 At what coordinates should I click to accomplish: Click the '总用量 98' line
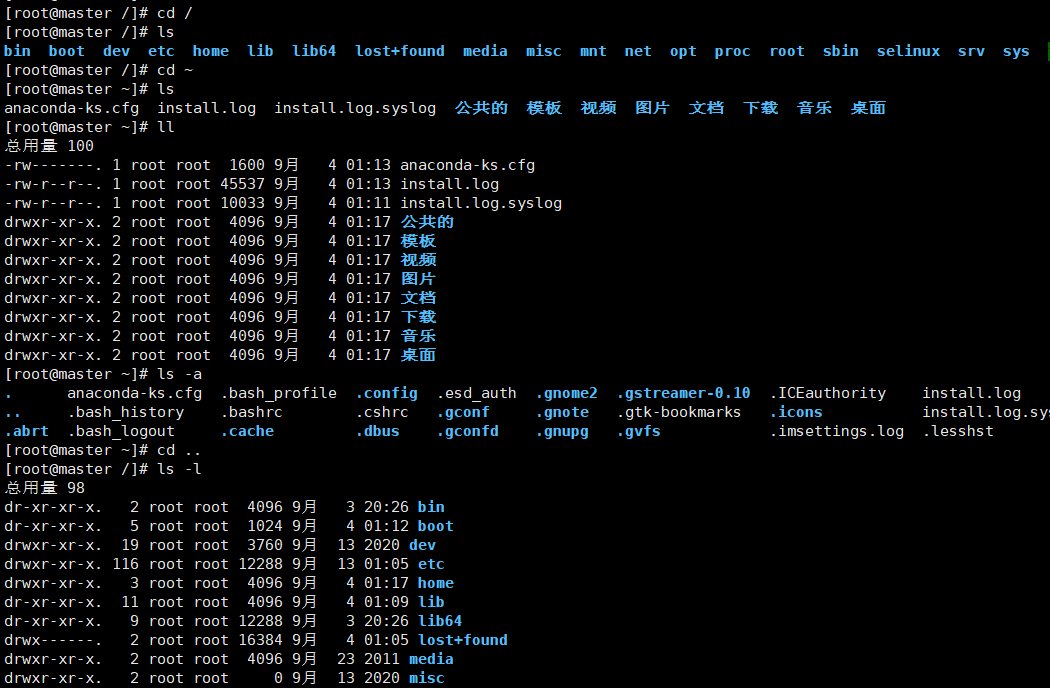(x=45, y=488)
